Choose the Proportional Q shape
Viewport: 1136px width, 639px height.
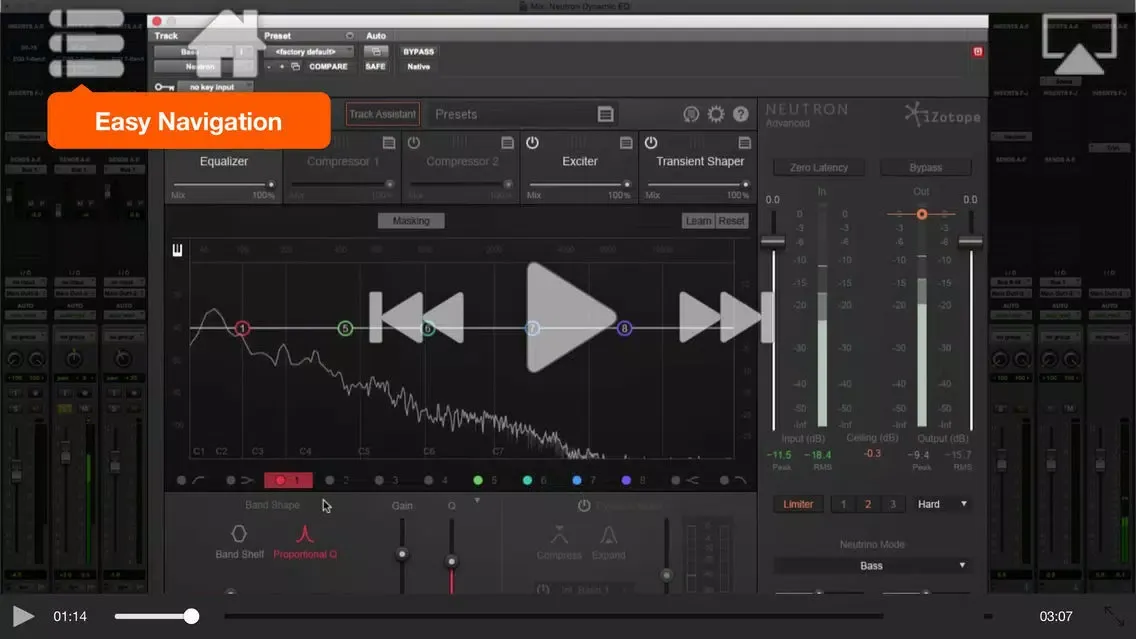point(305,541)
